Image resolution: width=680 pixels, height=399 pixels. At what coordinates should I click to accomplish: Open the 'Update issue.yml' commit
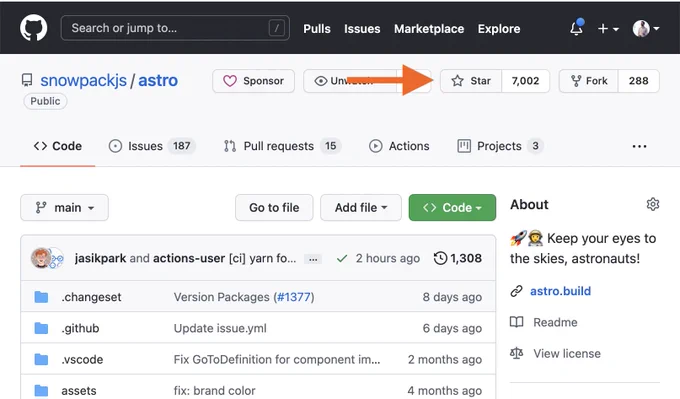click(220, 328)
